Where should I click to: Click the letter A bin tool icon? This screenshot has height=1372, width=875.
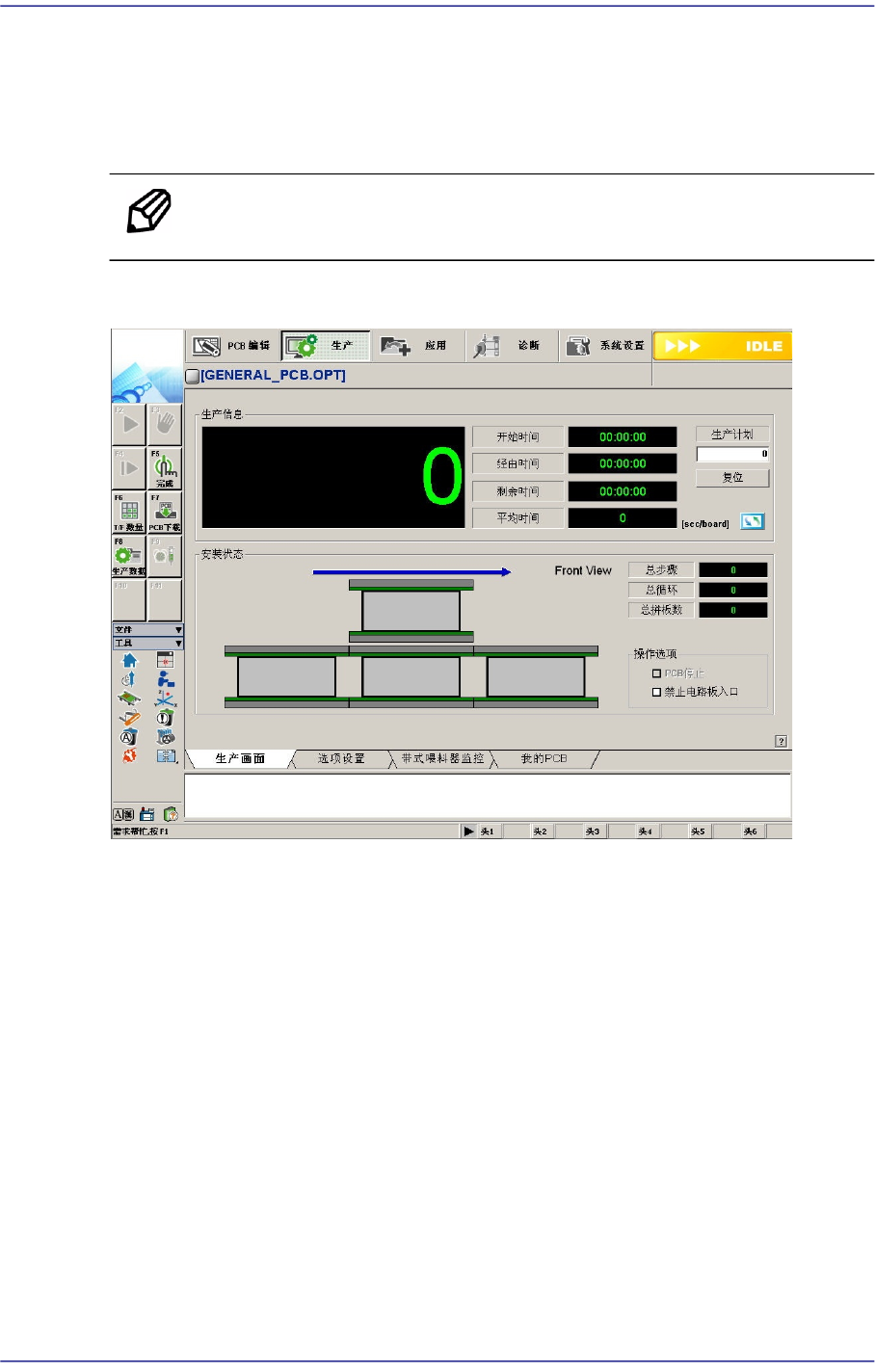point(129,737)
